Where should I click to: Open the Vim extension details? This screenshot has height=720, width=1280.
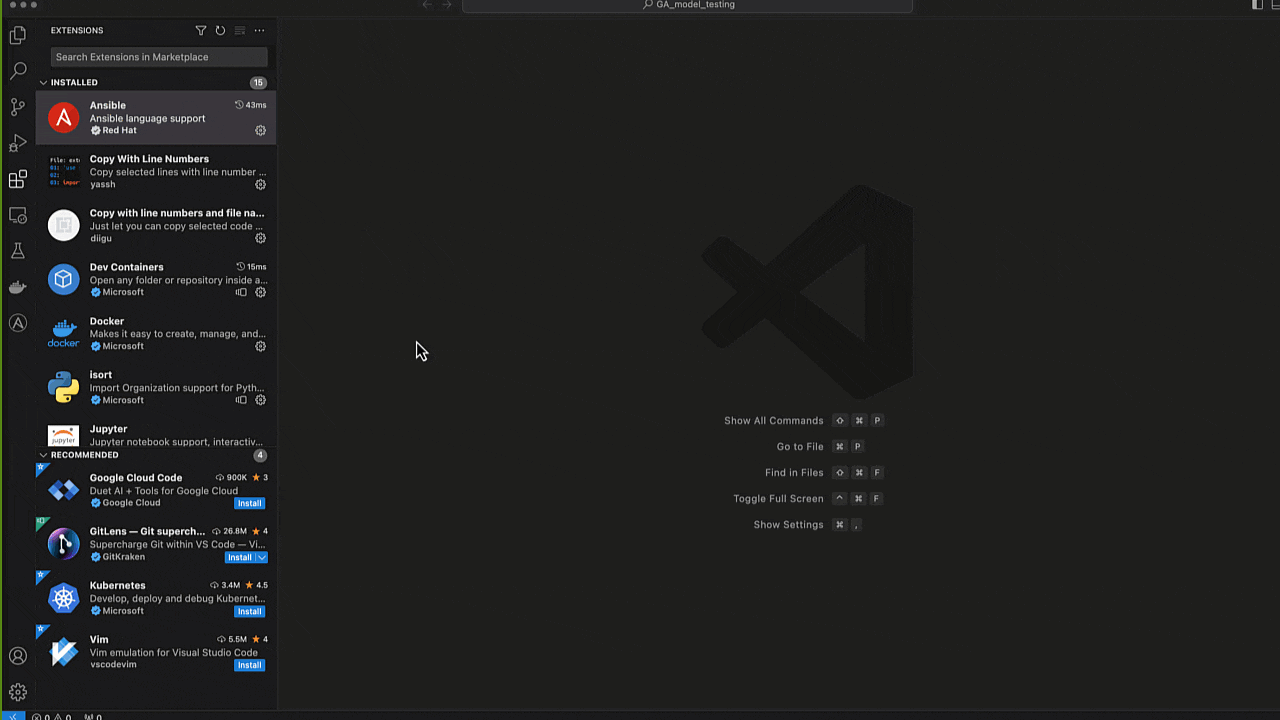[x=156, y=652]
